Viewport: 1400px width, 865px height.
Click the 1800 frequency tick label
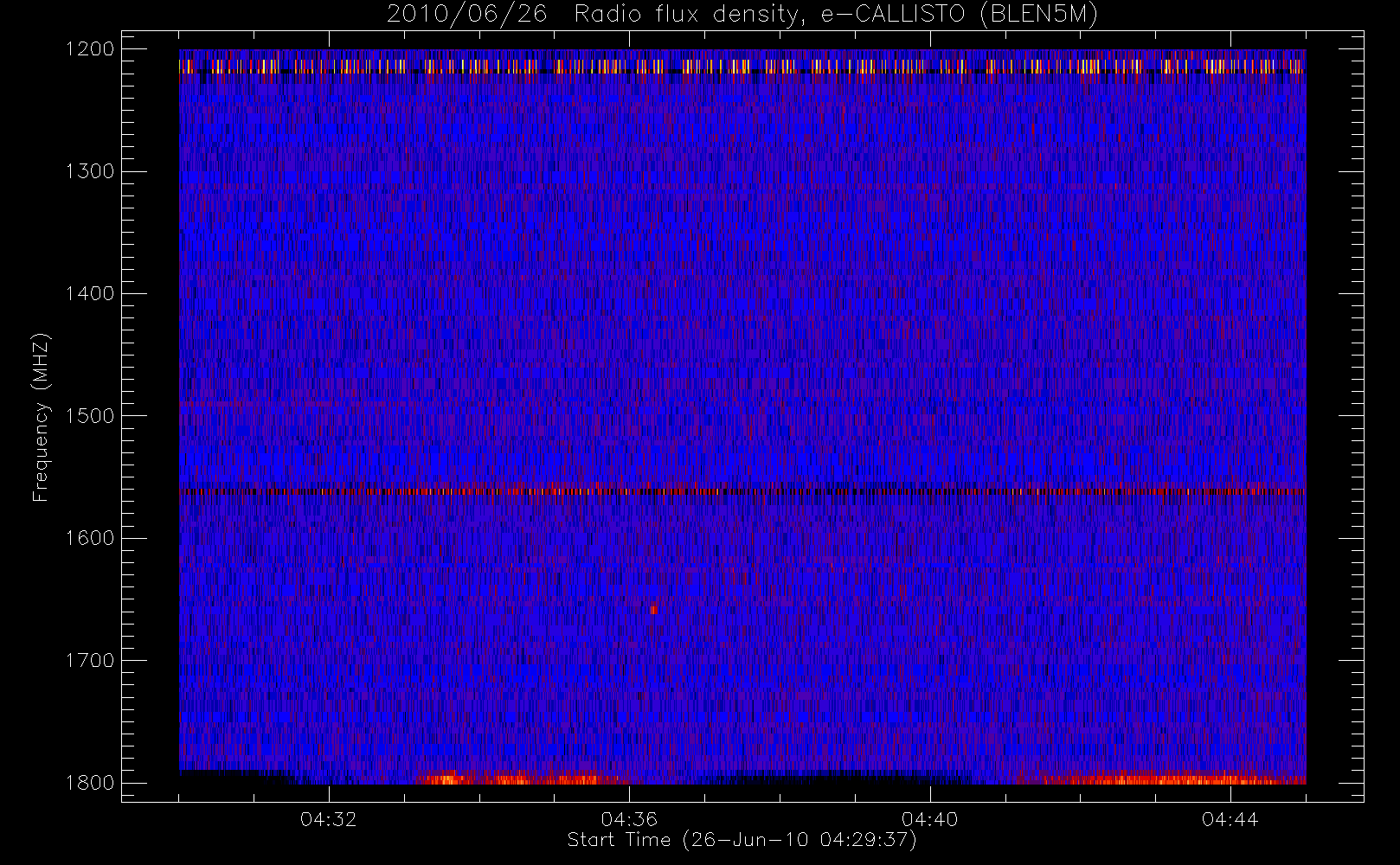90,783
